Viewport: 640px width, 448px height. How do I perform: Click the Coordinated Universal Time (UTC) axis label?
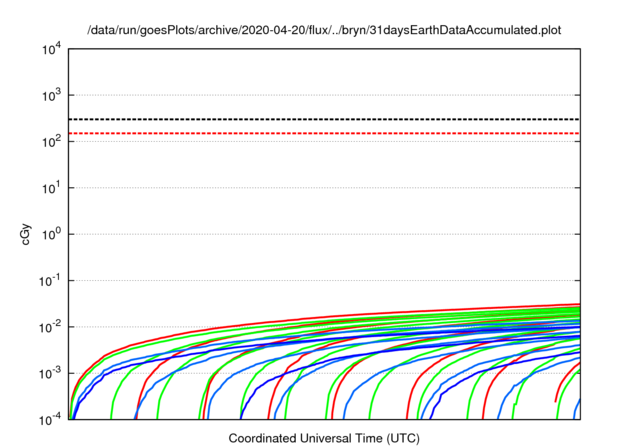click(x=324, y=438)
